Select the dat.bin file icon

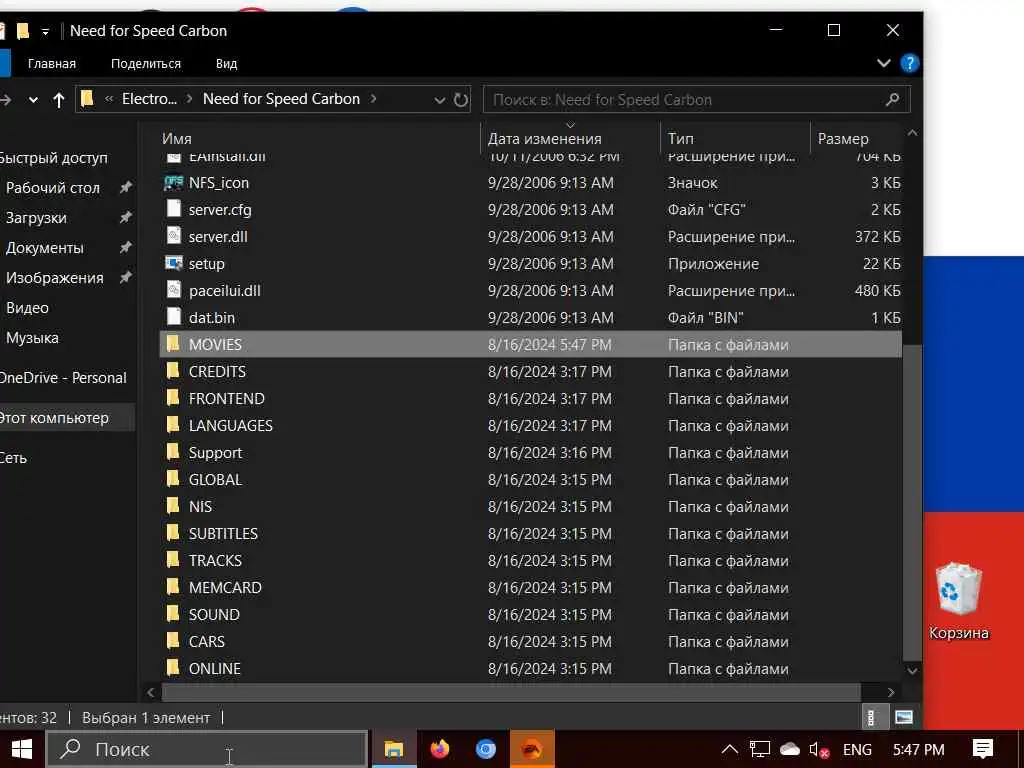pos(173,317)
